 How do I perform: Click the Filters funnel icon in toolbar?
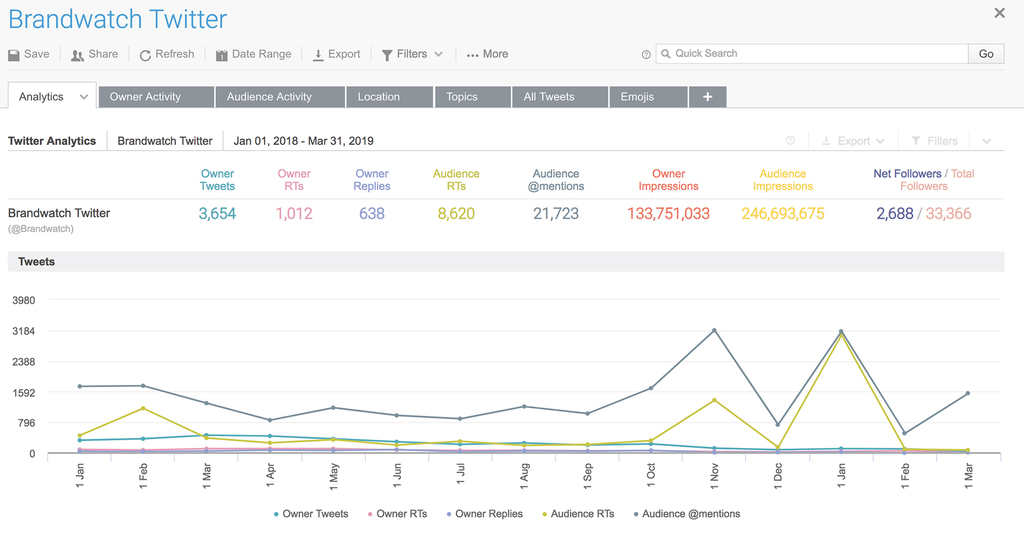pos(387,55)
